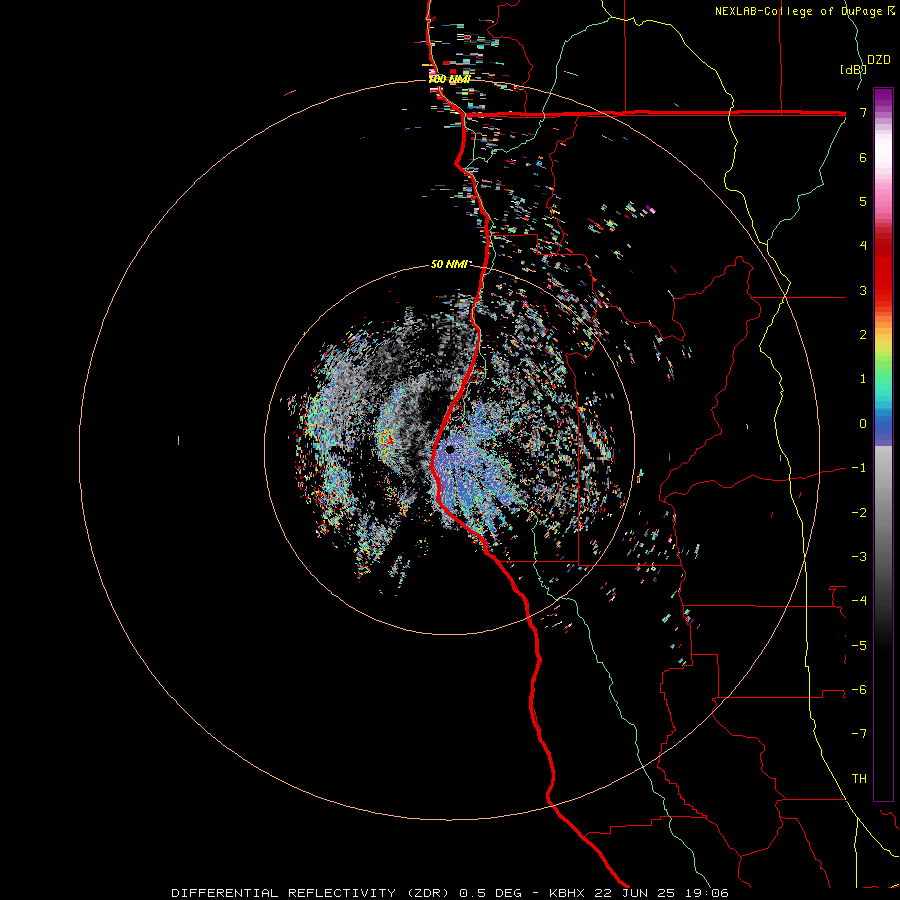Click the scale label 7
900x900 pixels.
[x=863, y=112]
